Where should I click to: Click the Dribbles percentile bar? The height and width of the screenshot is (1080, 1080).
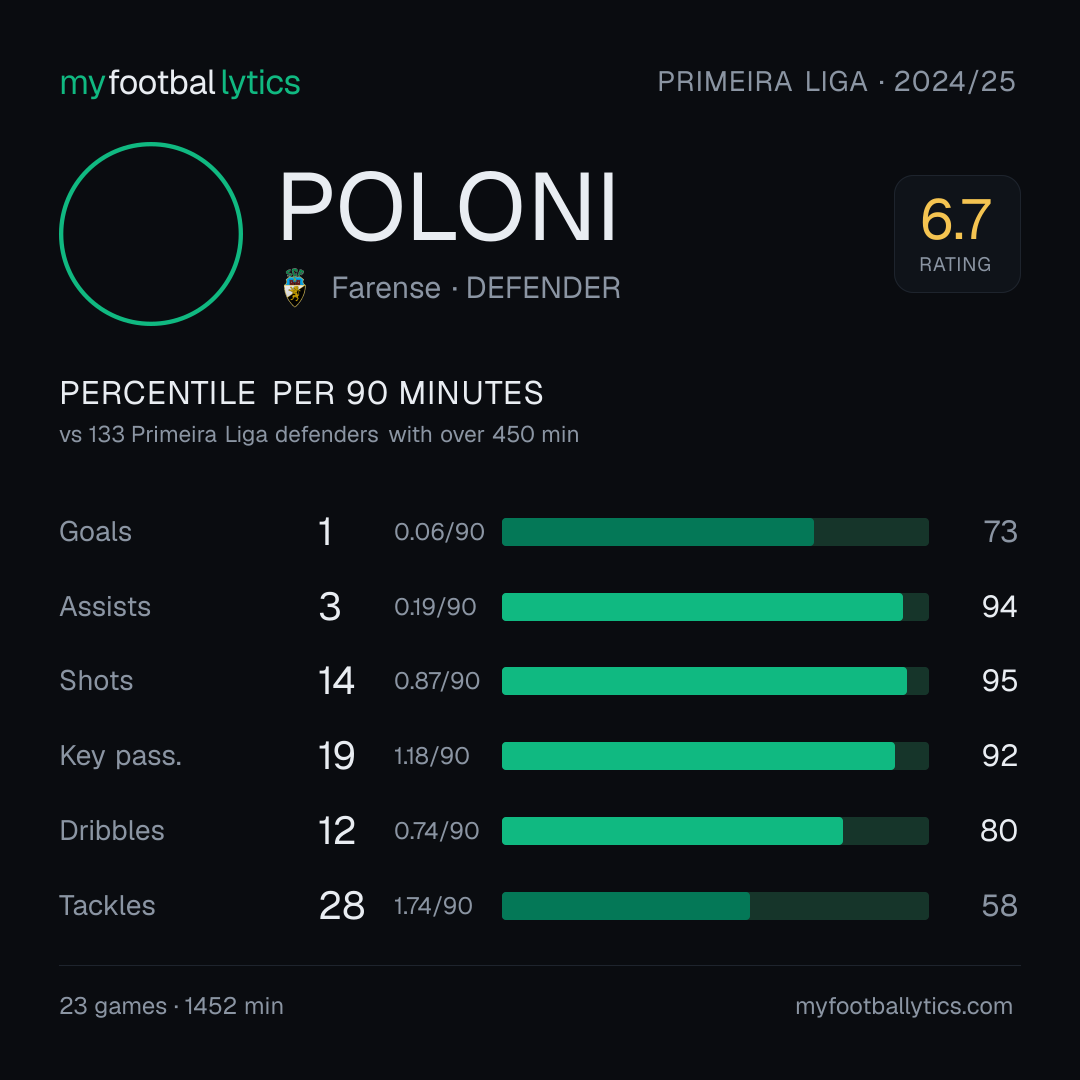click(715, 831)
